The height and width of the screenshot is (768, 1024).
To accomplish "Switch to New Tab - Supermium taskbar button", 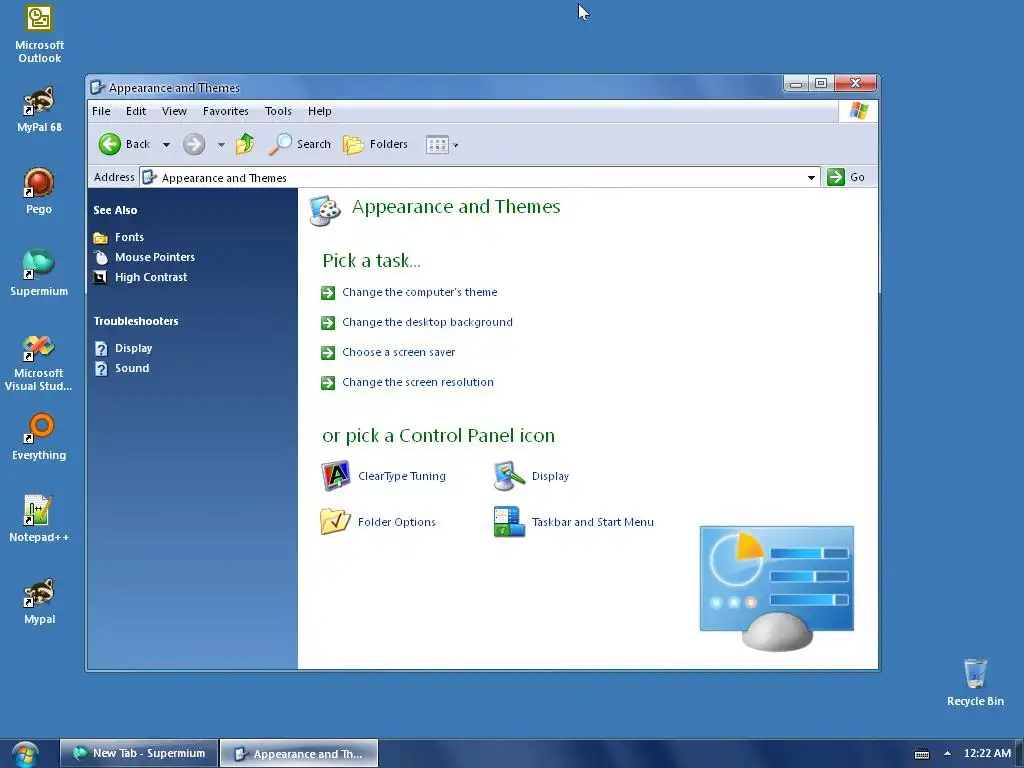I will (x=138, y=753).
